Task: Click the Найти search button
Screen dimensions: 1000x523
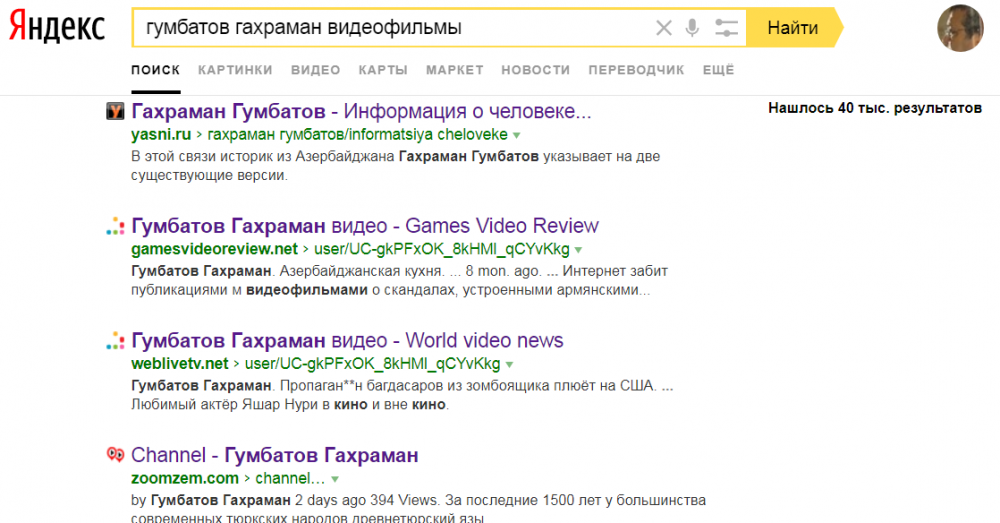Action: coord(793,27)
